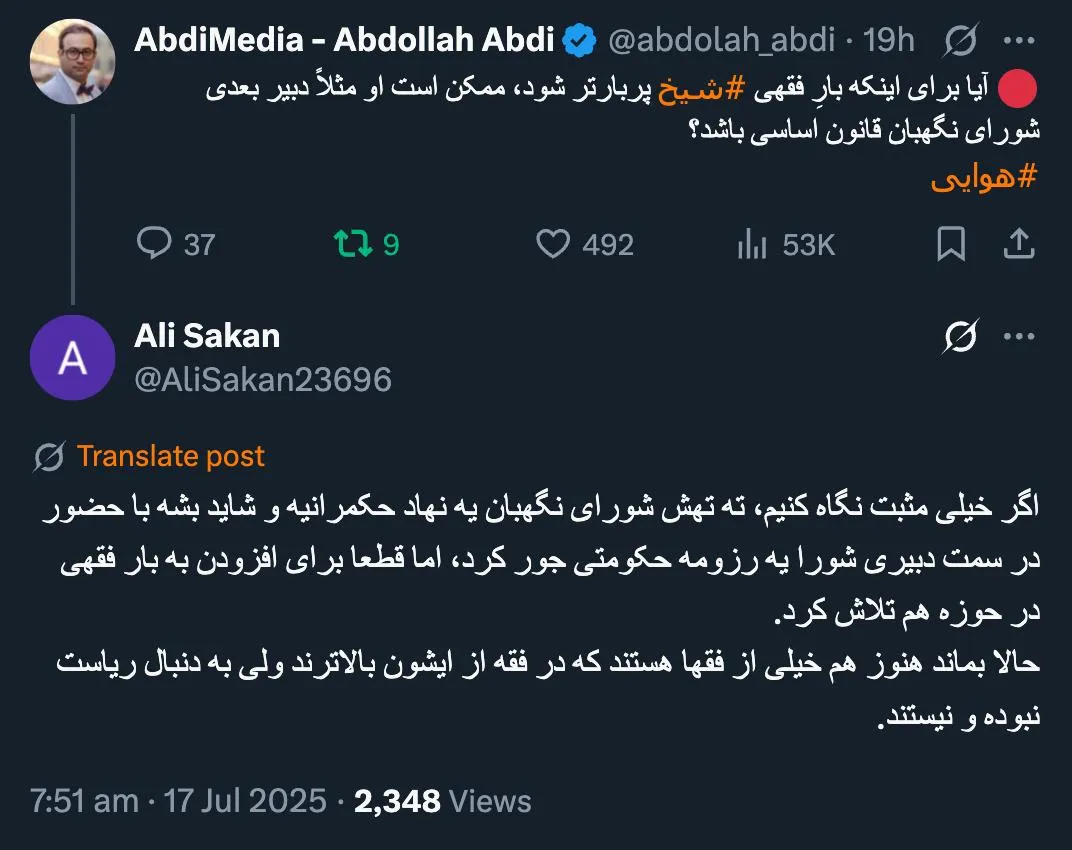Screen dimensions: 1072x850
Task: Open the more options menu on AbdiMedia's tweet
Action: 1021,38
